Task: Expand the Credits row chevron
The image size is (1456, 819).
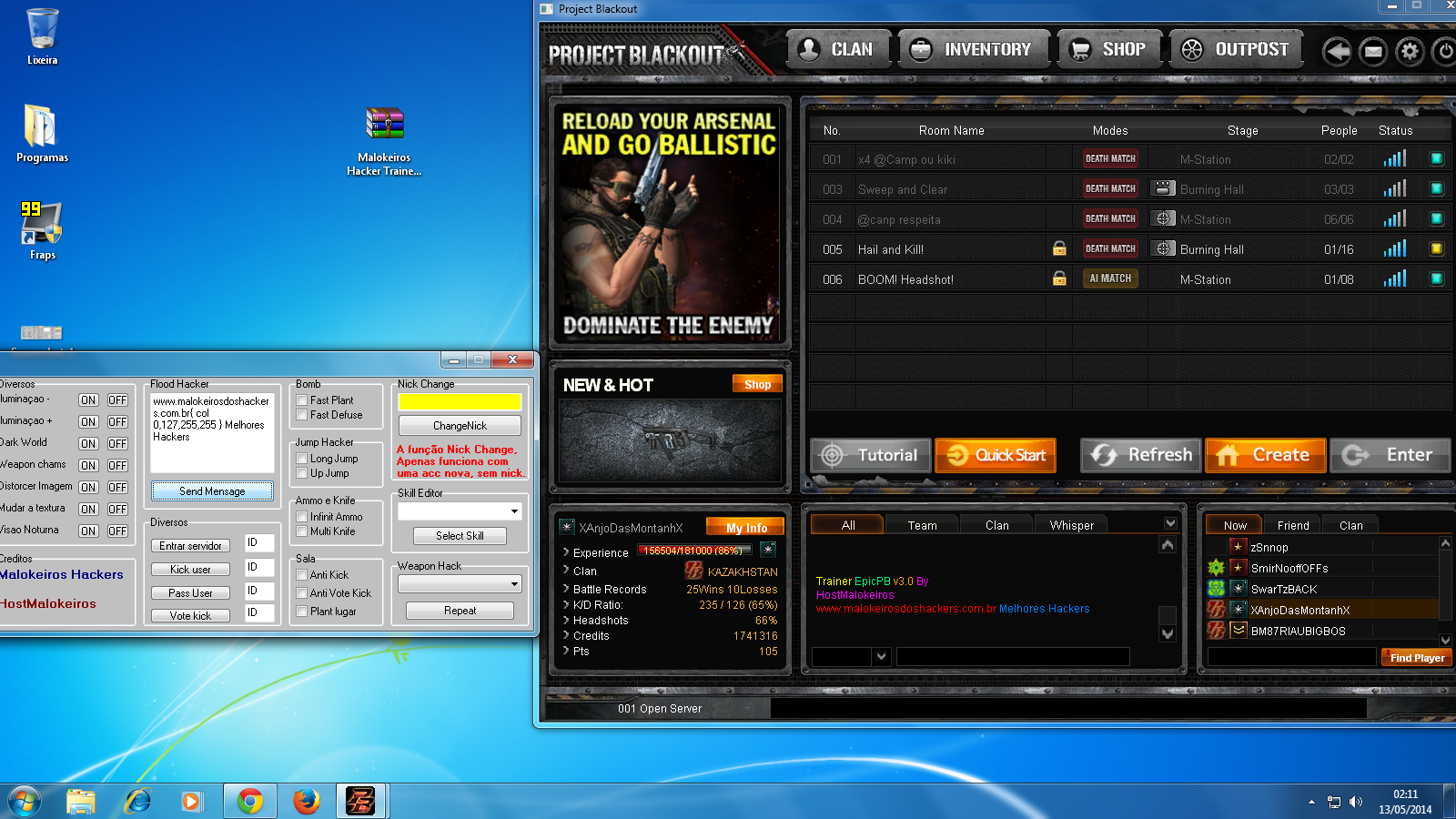Action: coord(565,635)
